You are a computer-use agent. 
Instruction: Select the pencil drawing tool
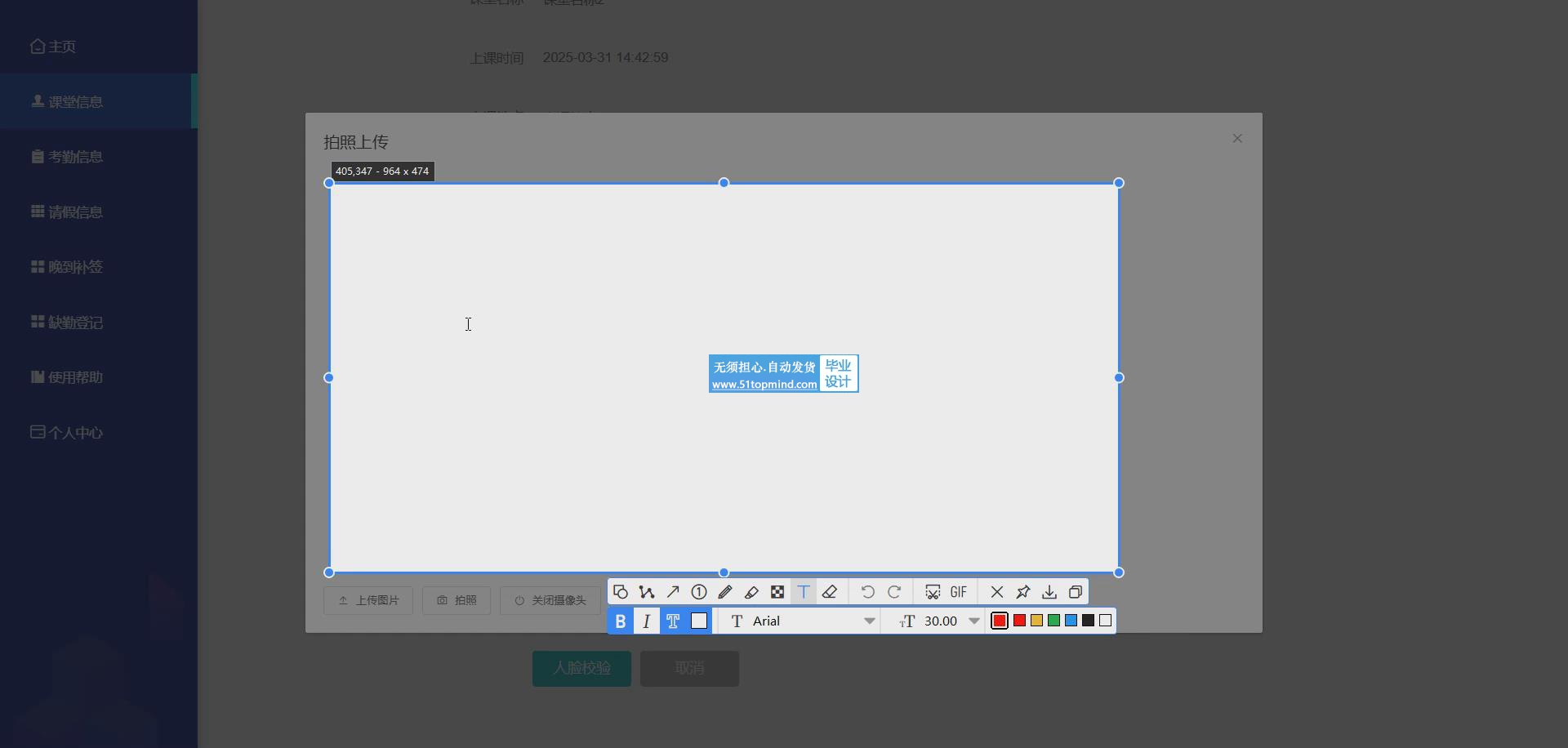click(x=725, y=592)
